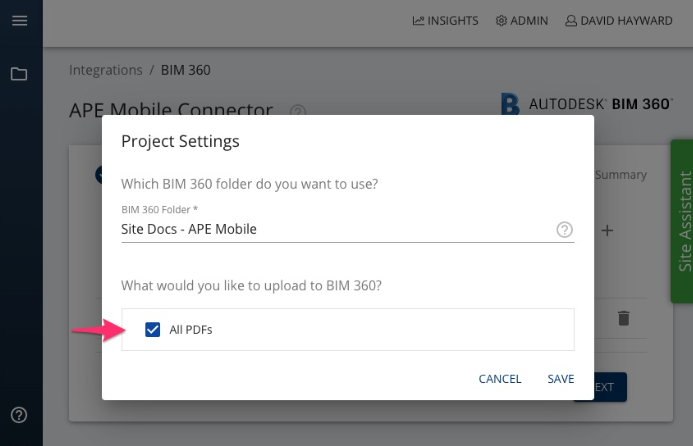
Task: Click help icon in BIM 360 Folder field
Action: coord(564,229)
